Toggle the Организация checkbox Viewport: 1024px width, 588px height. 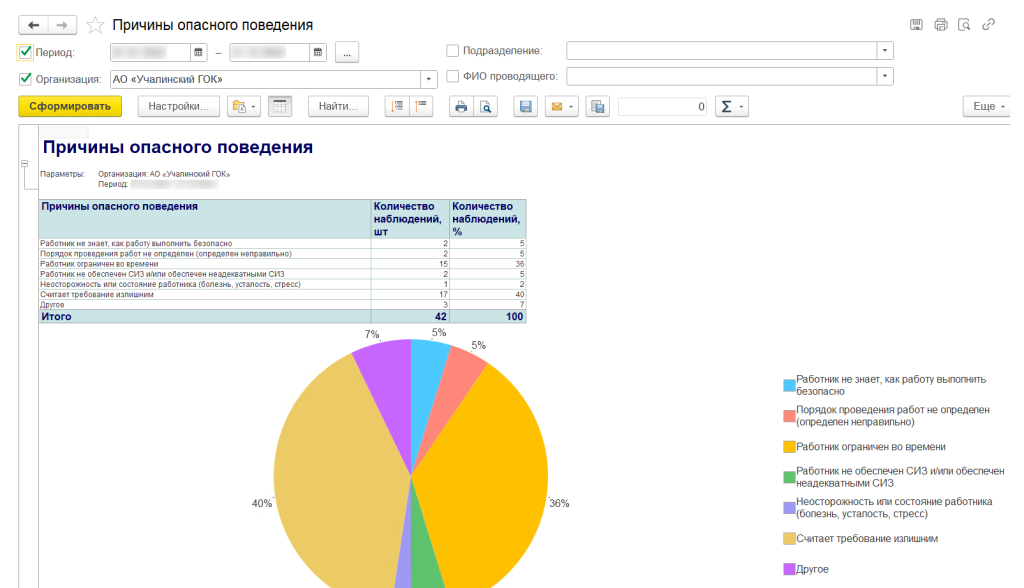(25, 78)
